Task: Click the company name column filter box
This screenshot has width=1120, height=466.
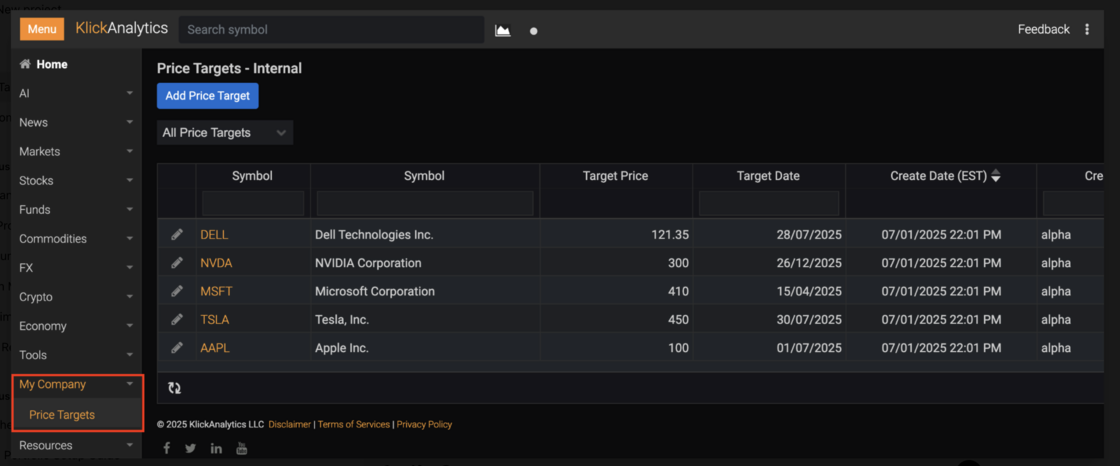Action: pos(425,204)
